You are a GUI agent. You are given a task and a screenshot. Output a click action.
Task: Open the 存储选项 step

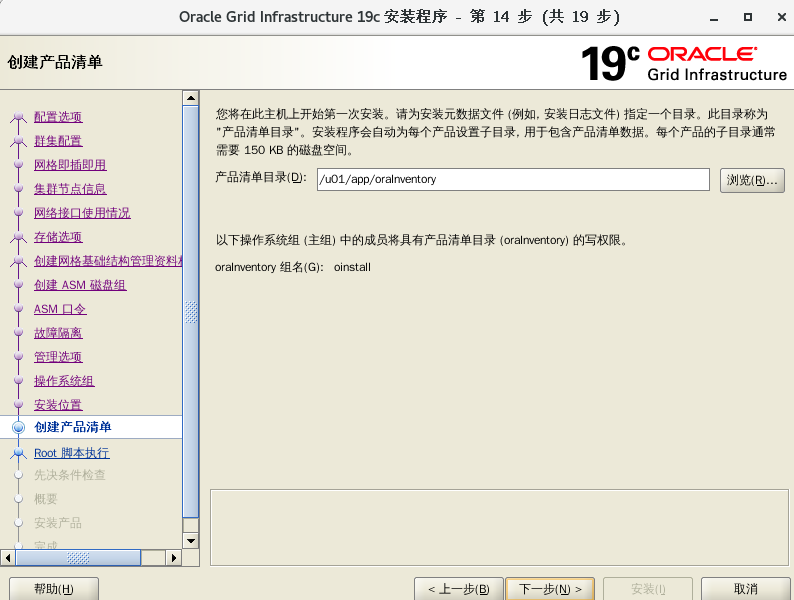(58, 237)
